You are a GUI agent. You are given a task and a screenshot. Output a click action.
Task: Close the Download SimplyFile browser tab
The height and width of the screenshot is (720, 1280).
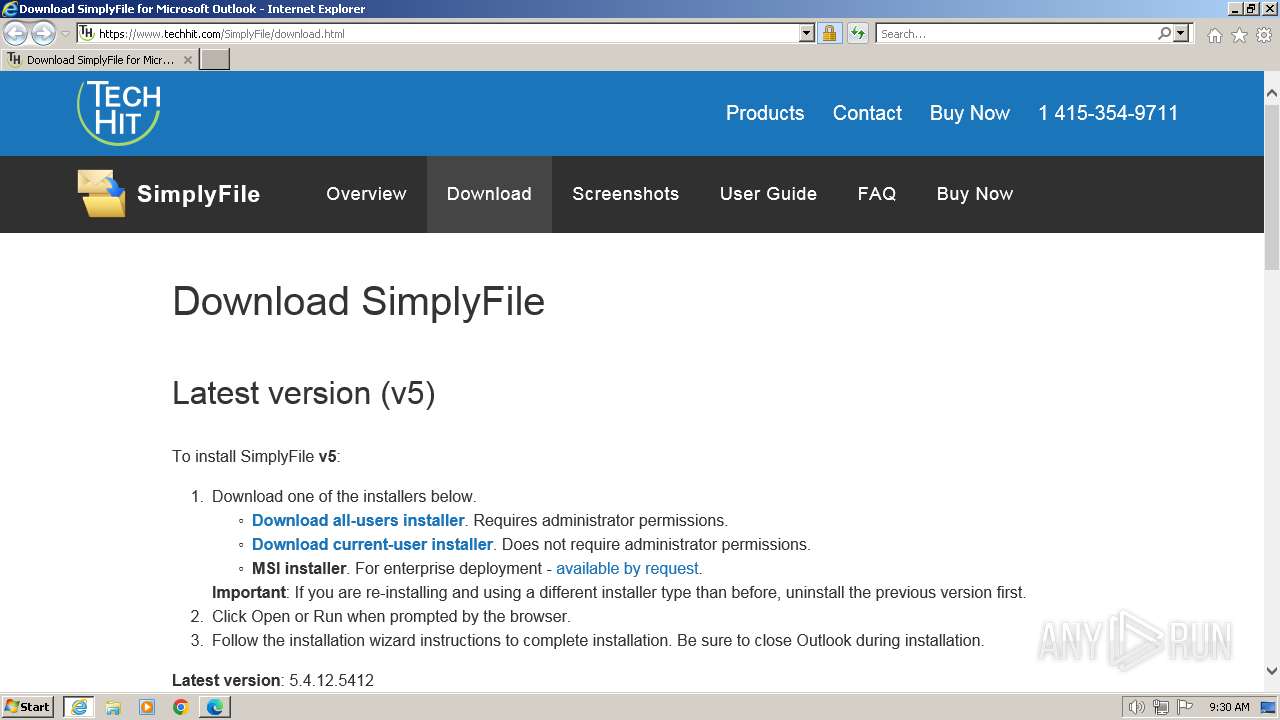point(187,60)
